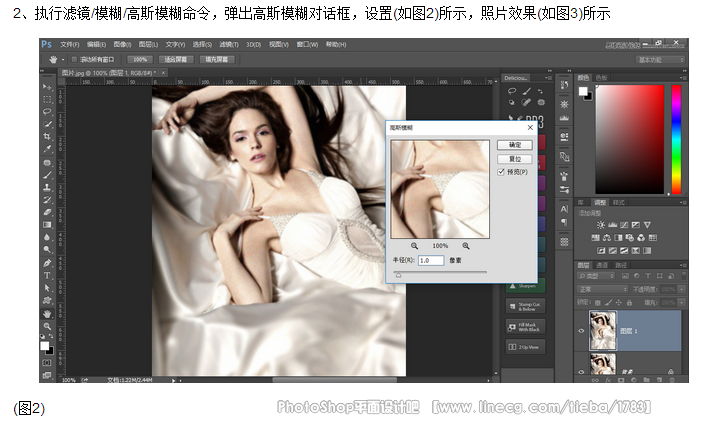Screen dimensions: 701x424
Task: Open Character panel icon in dock
Action: point(564,209)
